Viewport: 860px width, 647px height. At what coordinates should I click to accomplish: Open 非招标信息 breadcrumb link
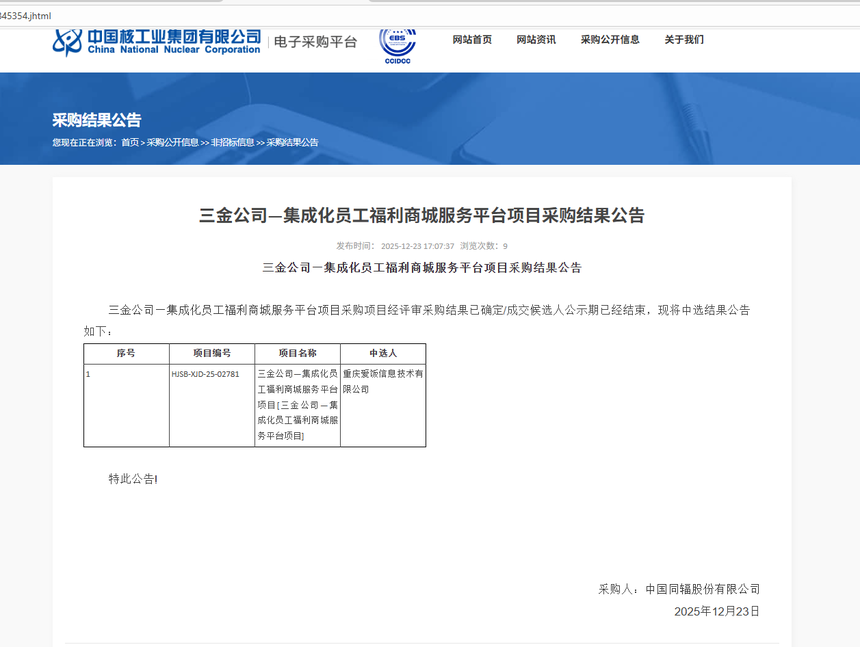tap(233, 143)
